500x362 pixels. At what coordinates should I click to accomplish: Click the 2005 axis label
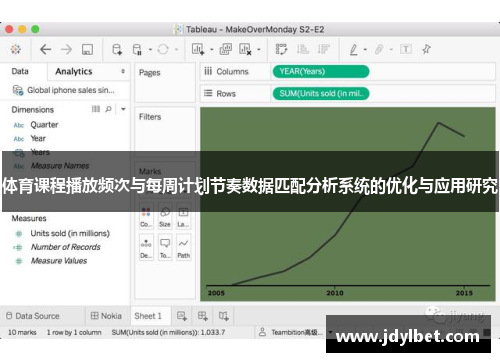pos(216,293)
